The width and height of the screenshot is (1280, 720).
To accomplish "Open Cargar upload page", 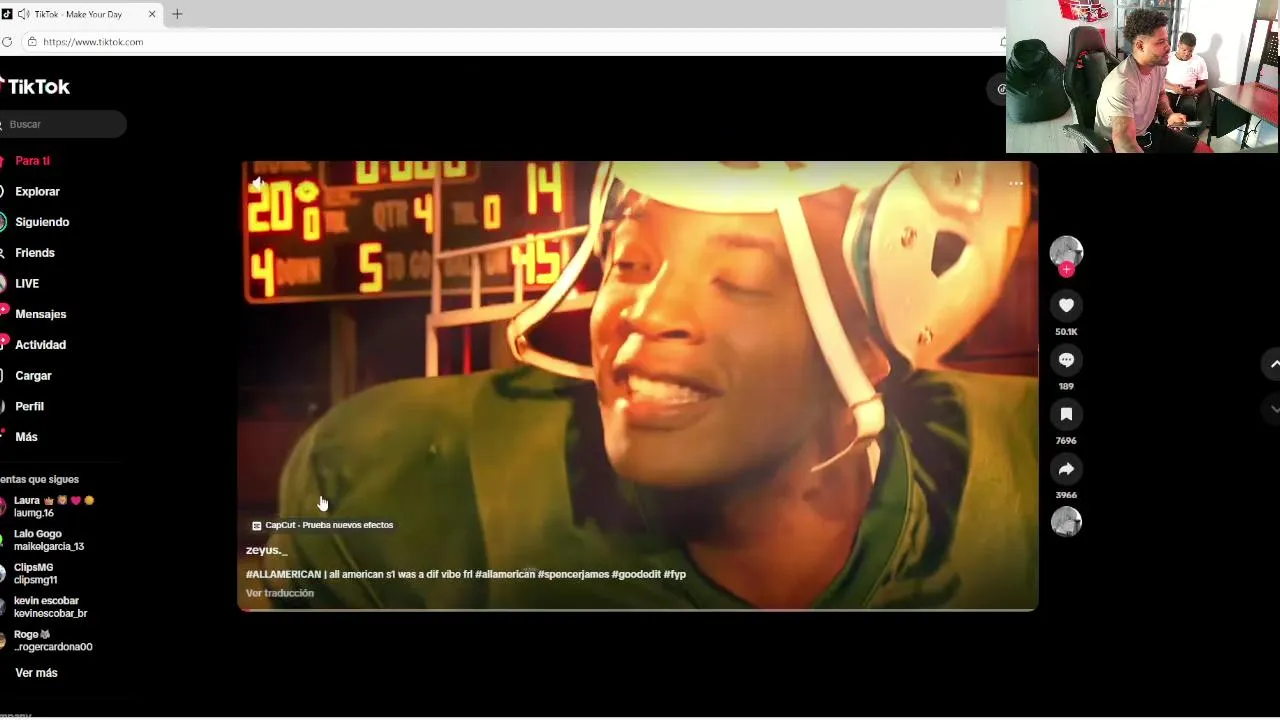I will click(x=33, y=376).
